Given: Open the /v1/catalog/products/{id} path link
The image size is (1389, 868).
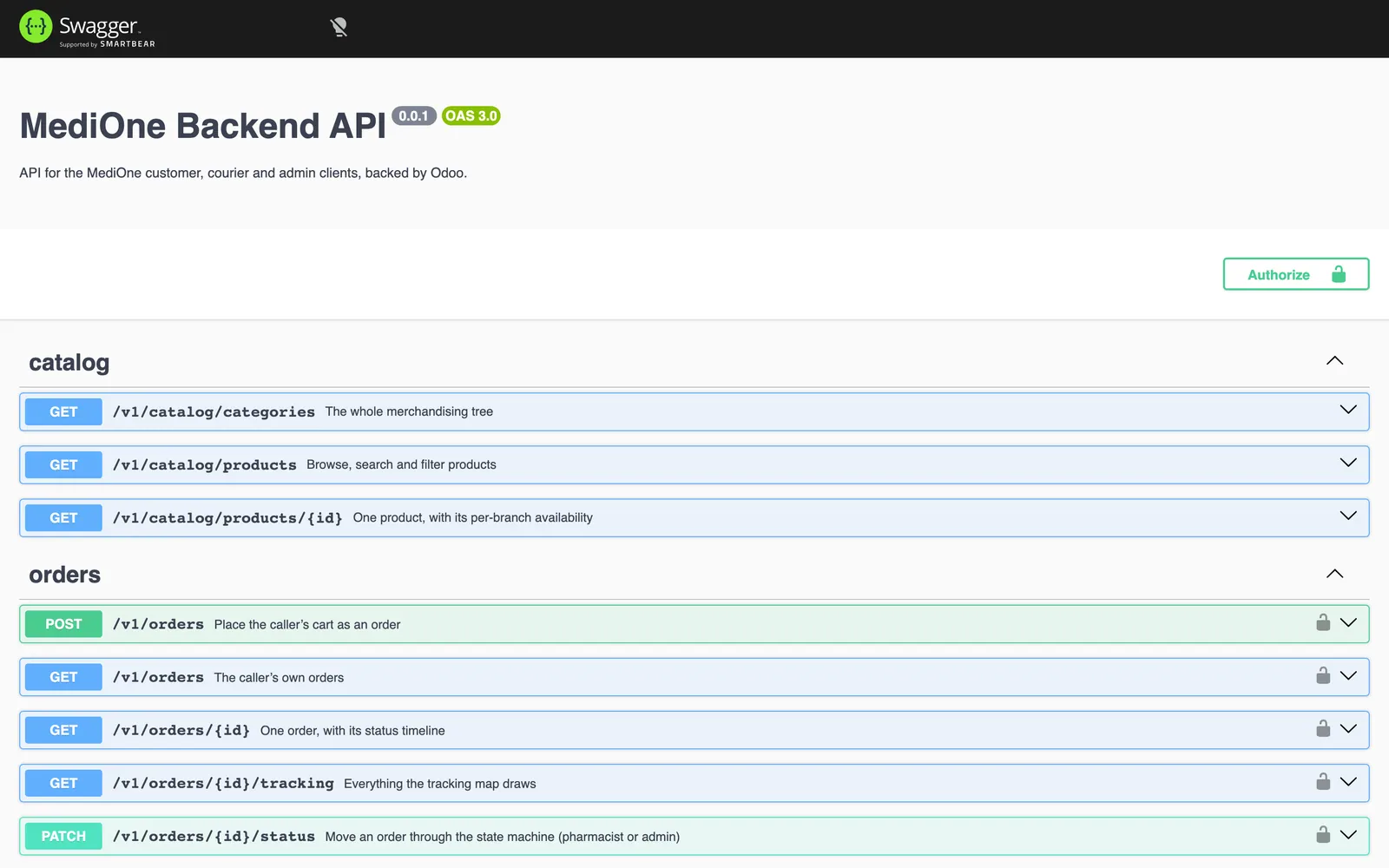Looking at the screenshot, I should (227, 517).
